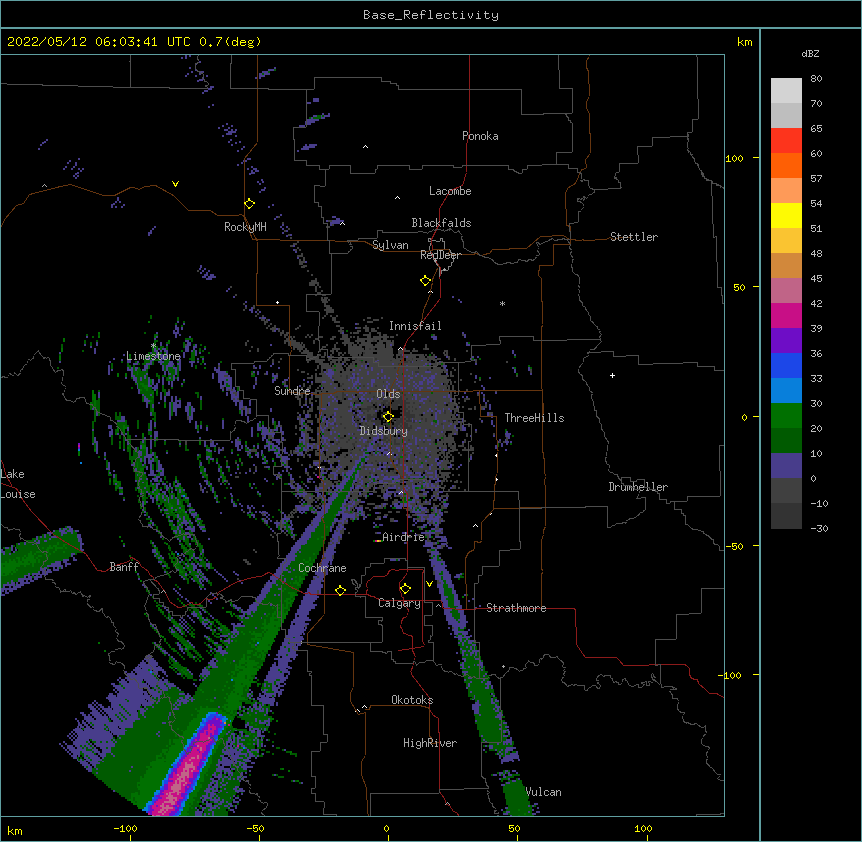Pick the magenta swatch in the dBZ legend
The width and height of the screenshot is (862, 842).
pos(786,315)
